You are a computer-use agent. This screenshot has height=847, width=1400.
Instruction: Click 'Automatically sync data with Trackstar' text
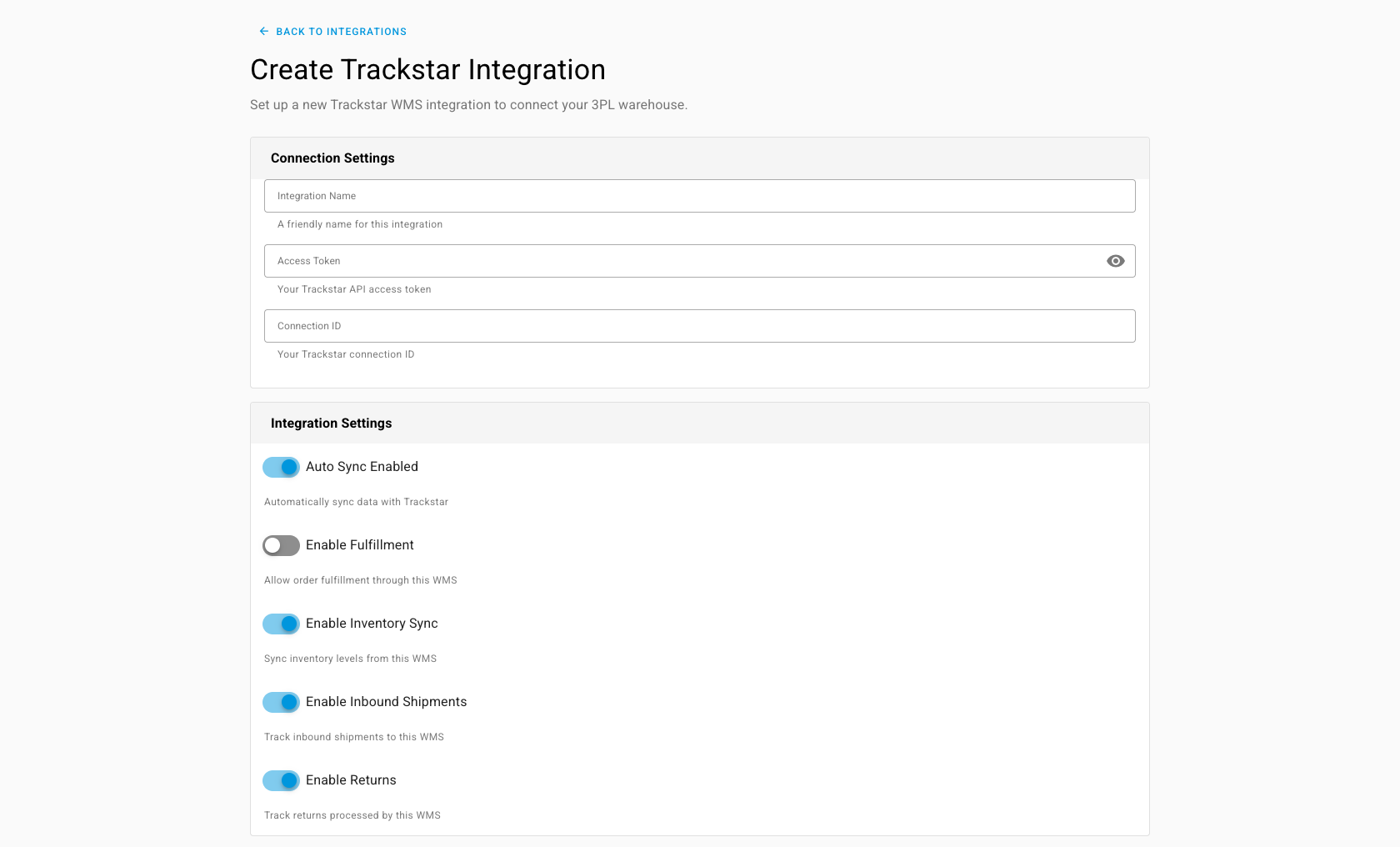pos(356,502)
